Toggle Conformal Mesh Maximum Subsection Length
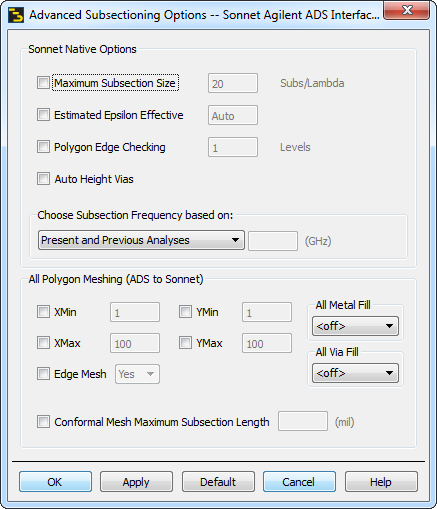This screenshot has height=509, width=437. pyautogui.click(x=43, y=422)
